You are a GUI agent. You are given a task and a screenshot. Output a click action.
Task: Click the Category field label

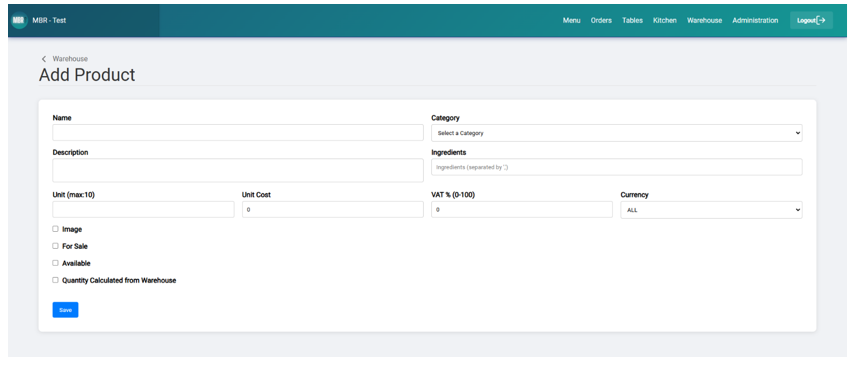[445, 118]
